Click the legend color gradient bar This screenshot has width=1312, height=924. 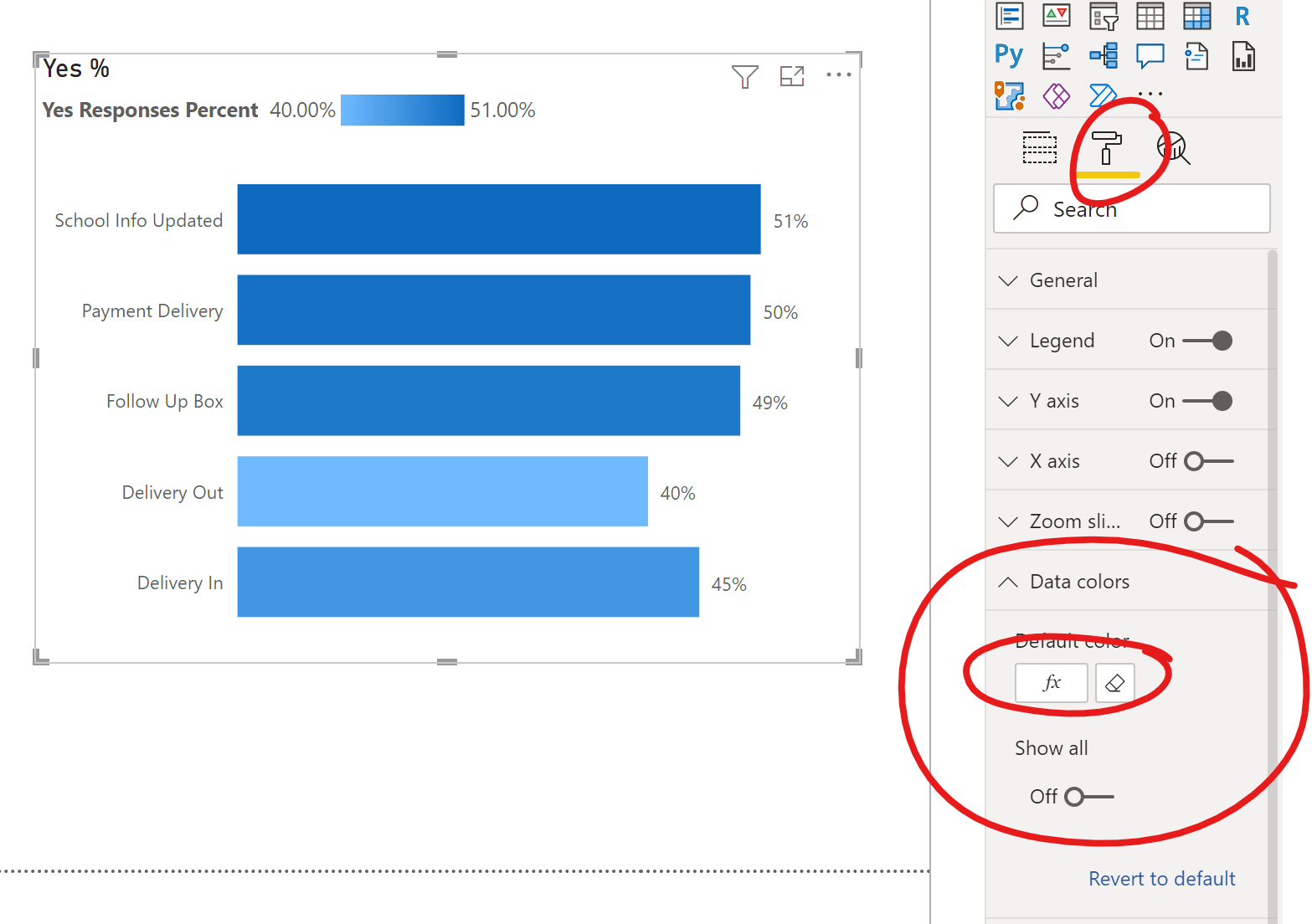[403, 110]
